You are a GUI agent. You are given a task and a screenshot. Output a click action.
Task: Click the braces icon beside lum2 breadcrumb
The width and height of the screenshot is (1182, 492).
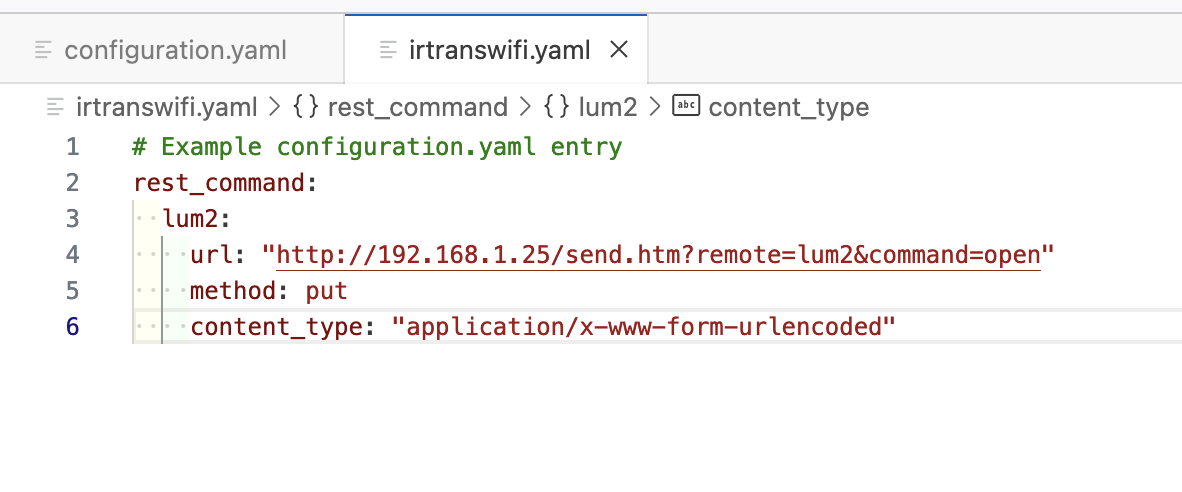pyautogui.click(x=556, y=107)
